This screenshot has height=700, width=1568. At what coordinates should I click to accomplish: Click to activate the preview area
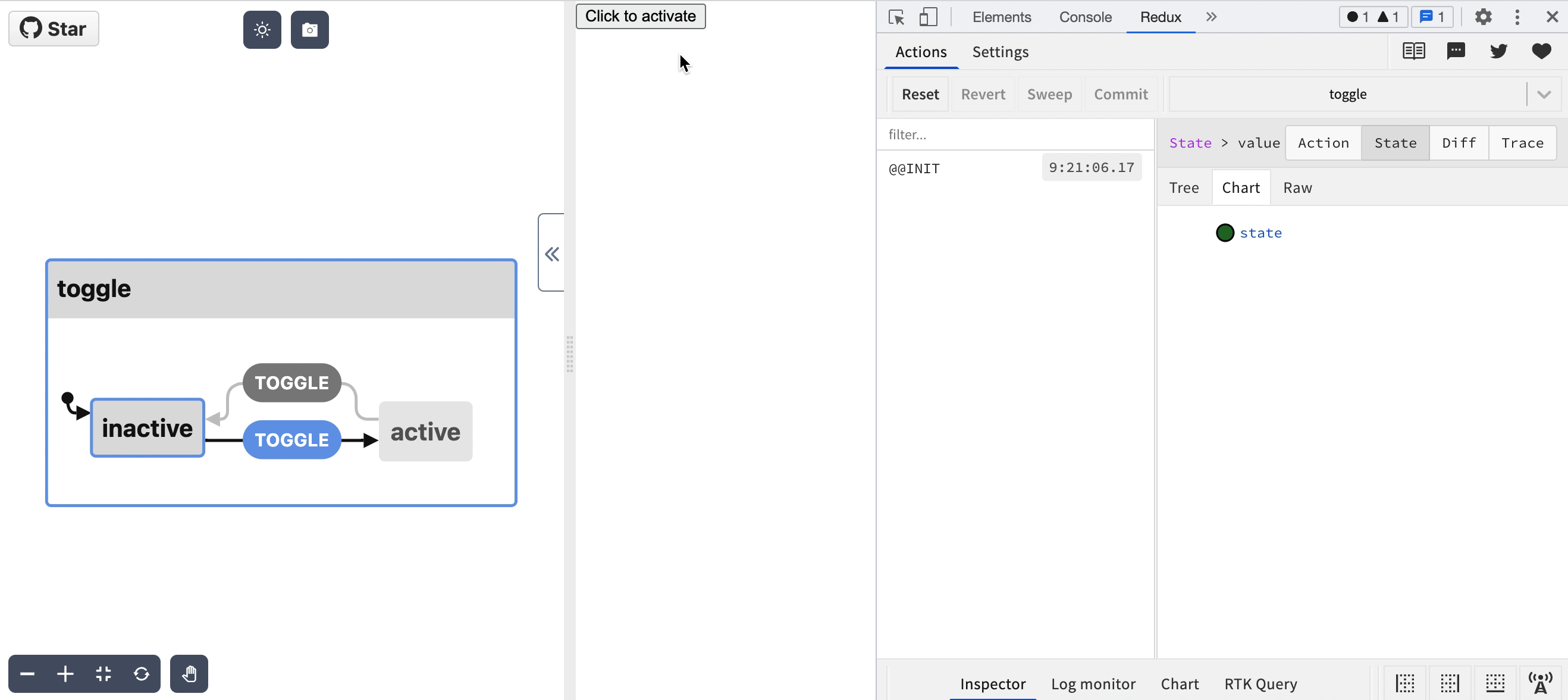640,15
